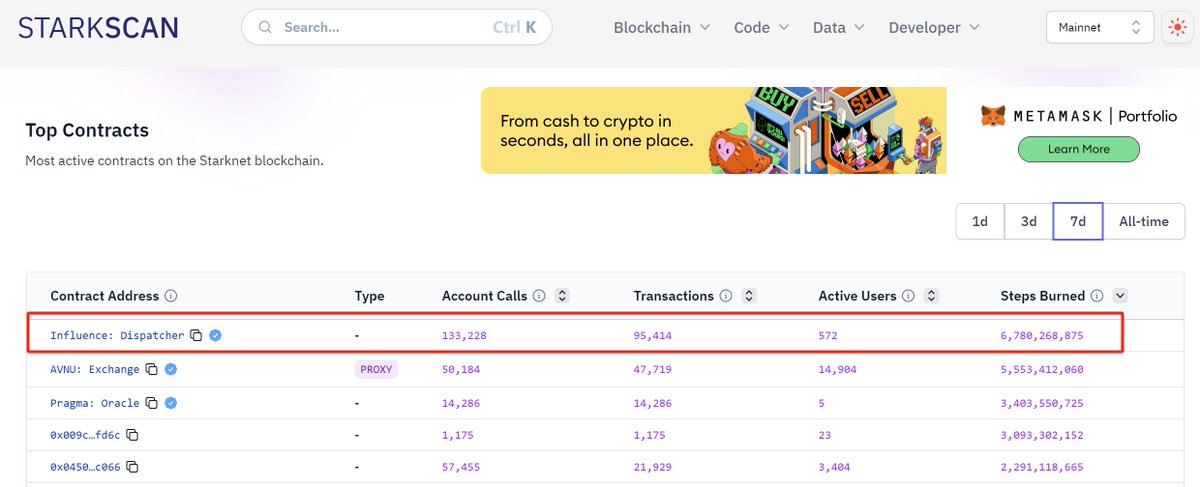1200x487 pixels.
Task: Show info icon for Steps Burned
Action: pos(1097,296)
